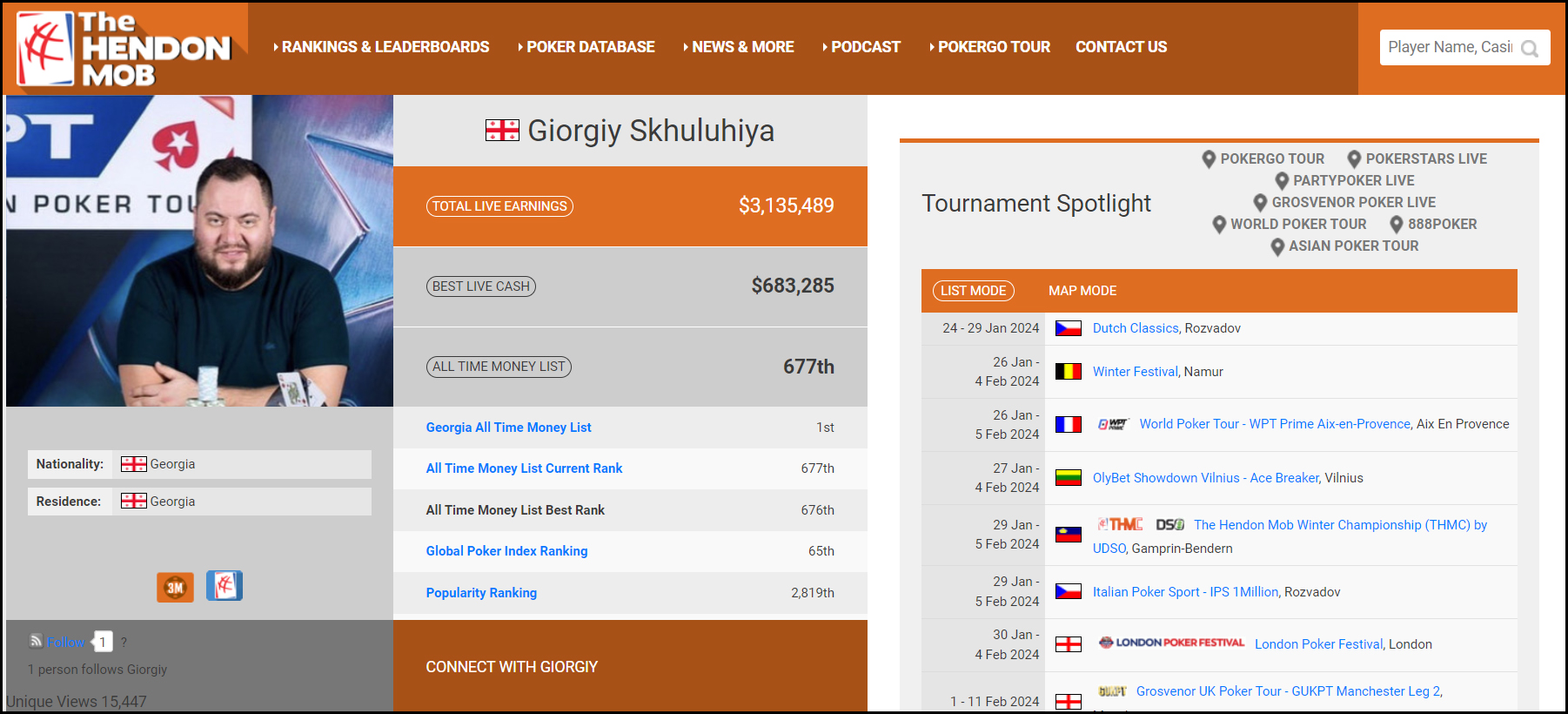Expand the Poker Database menu
Image resolution: width=1568 pixels, height=714 pixels.
[586, 47]
